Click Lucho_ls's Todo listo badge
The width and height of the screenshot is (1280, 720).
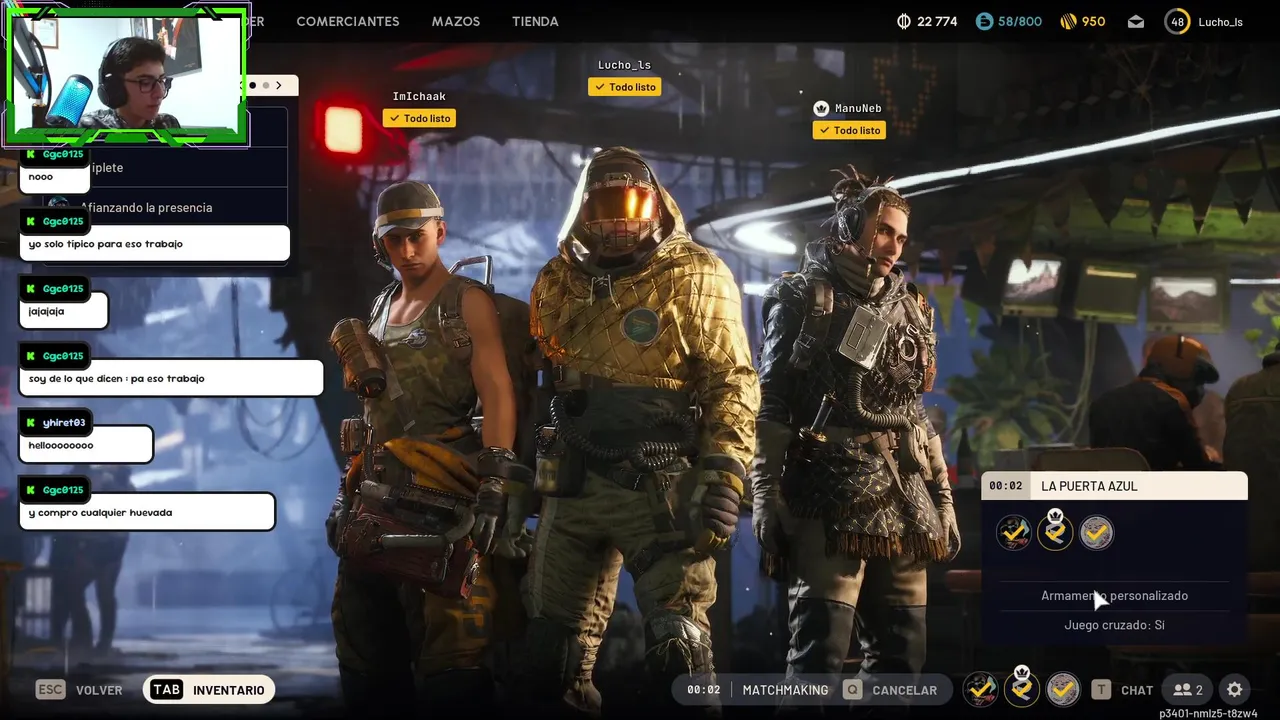point(625,87)
